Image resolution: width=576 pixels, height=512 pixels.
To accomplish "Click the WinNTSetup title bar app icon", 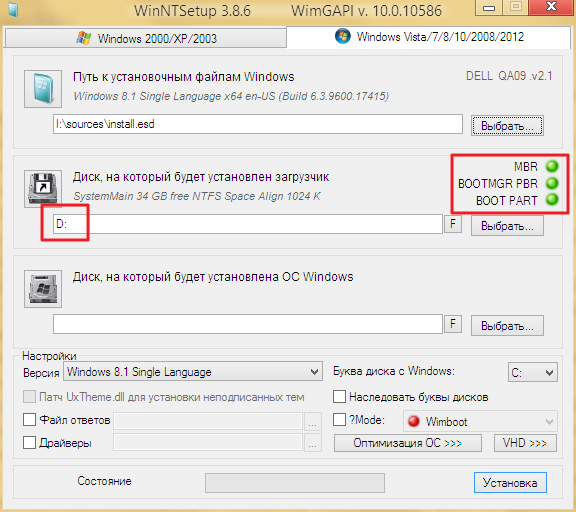I will (13, 10).
